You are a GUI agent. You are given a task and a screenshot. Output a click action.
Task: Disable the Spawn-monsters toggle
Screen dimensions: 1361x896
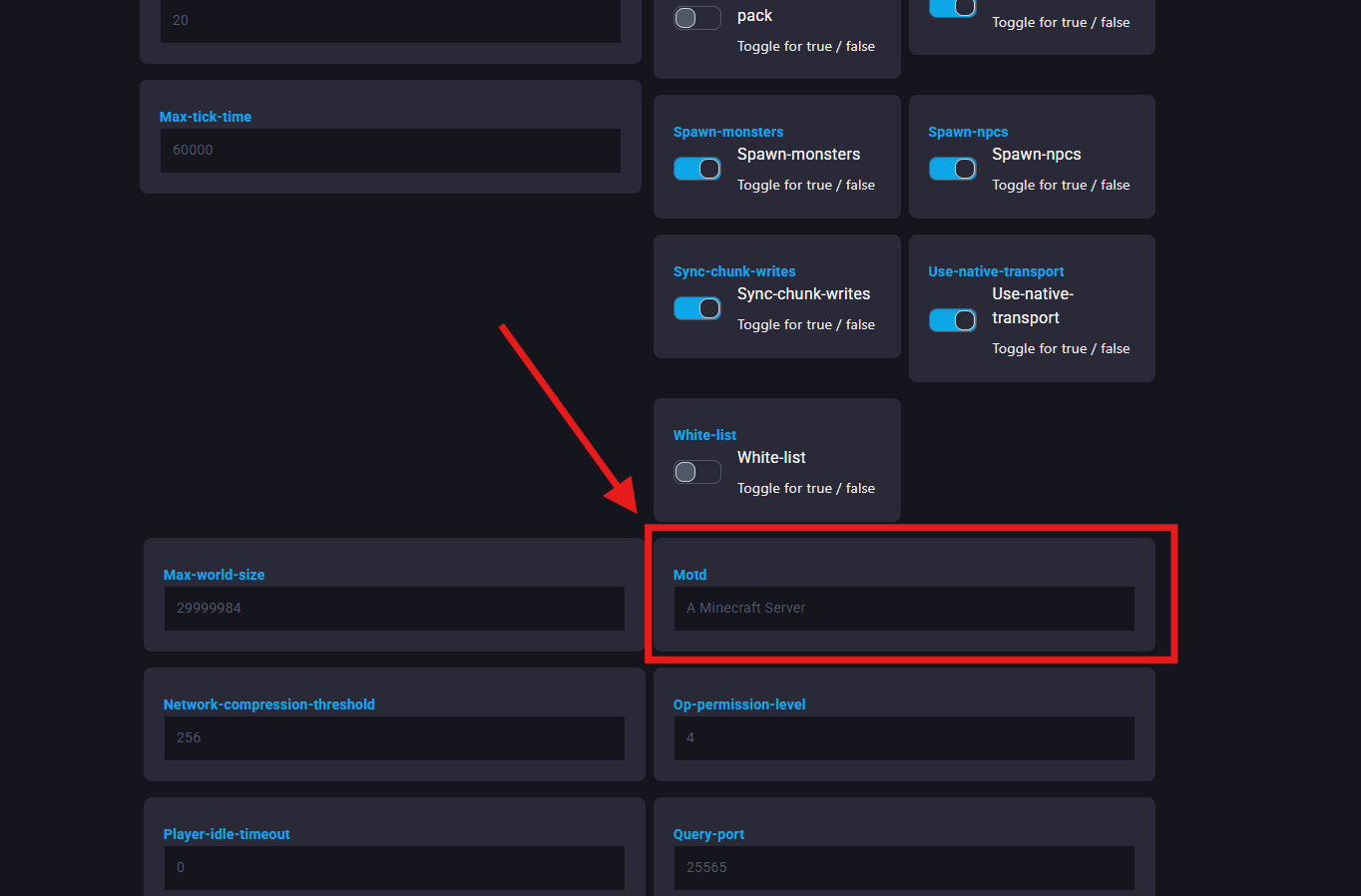click(696, 169)
